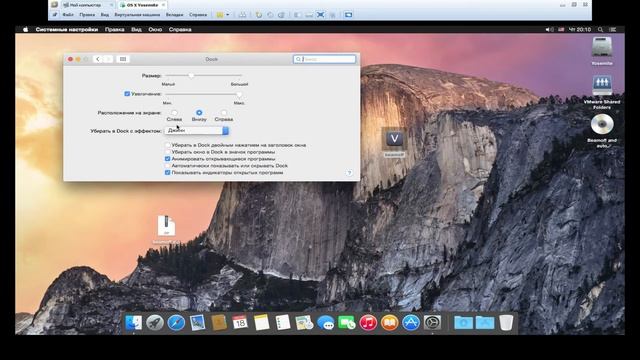Open Apple menu
This screenshot has width=640, height=360.
pyautogui.click(x=25, y=29)
